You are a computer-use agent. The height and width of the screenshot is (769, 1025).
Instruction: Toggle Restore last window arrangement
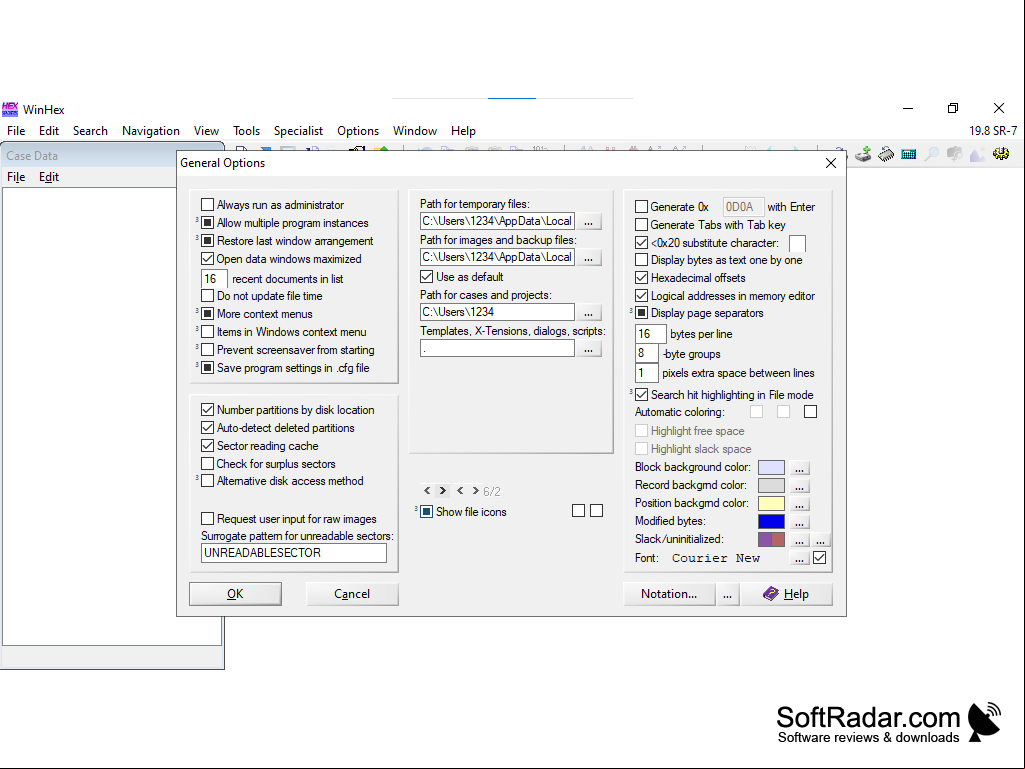pyautogui.click(x=207, y=241)
